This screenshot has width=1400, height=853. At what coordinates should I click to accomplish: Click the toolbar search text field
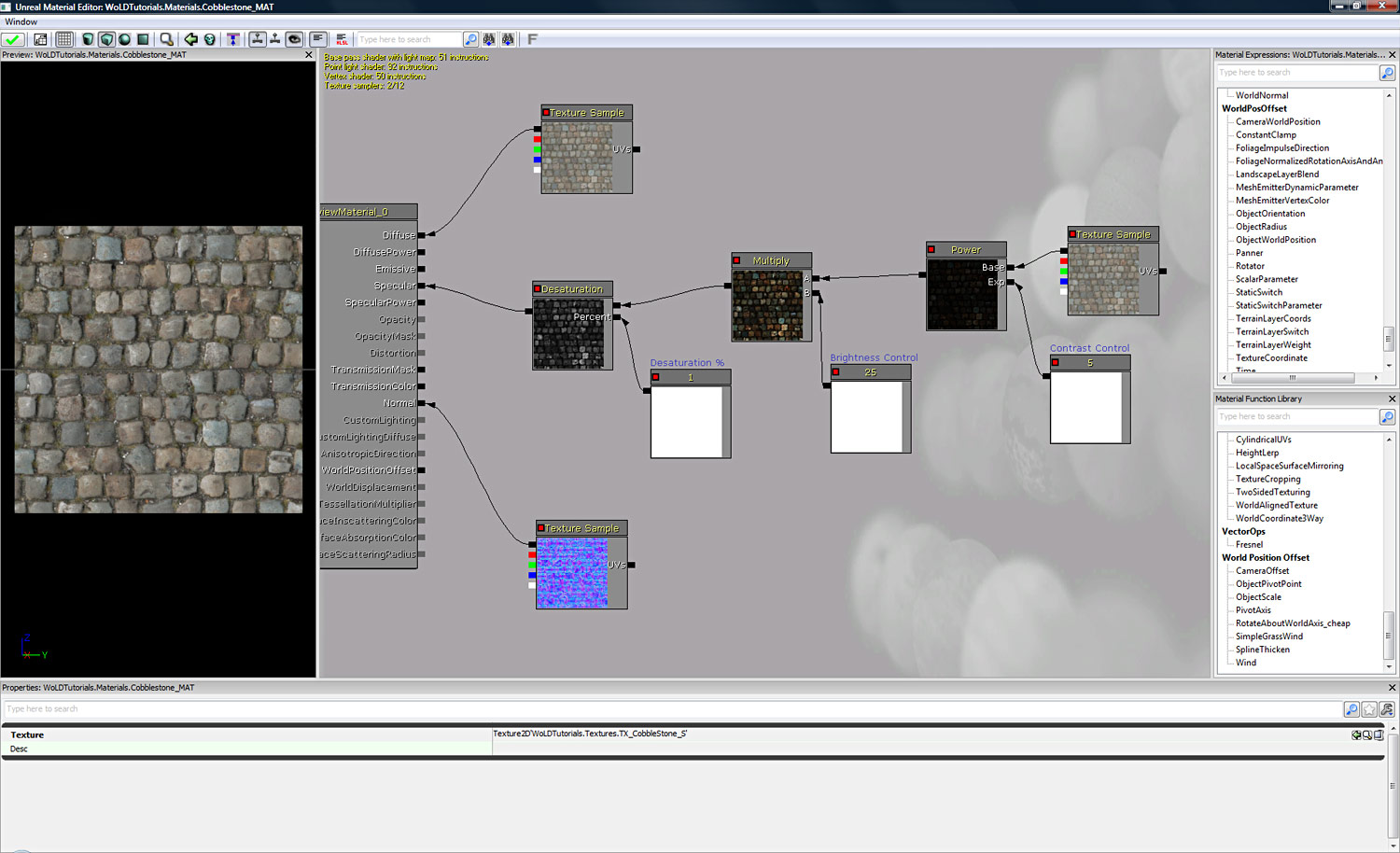(x=411, y=39)
